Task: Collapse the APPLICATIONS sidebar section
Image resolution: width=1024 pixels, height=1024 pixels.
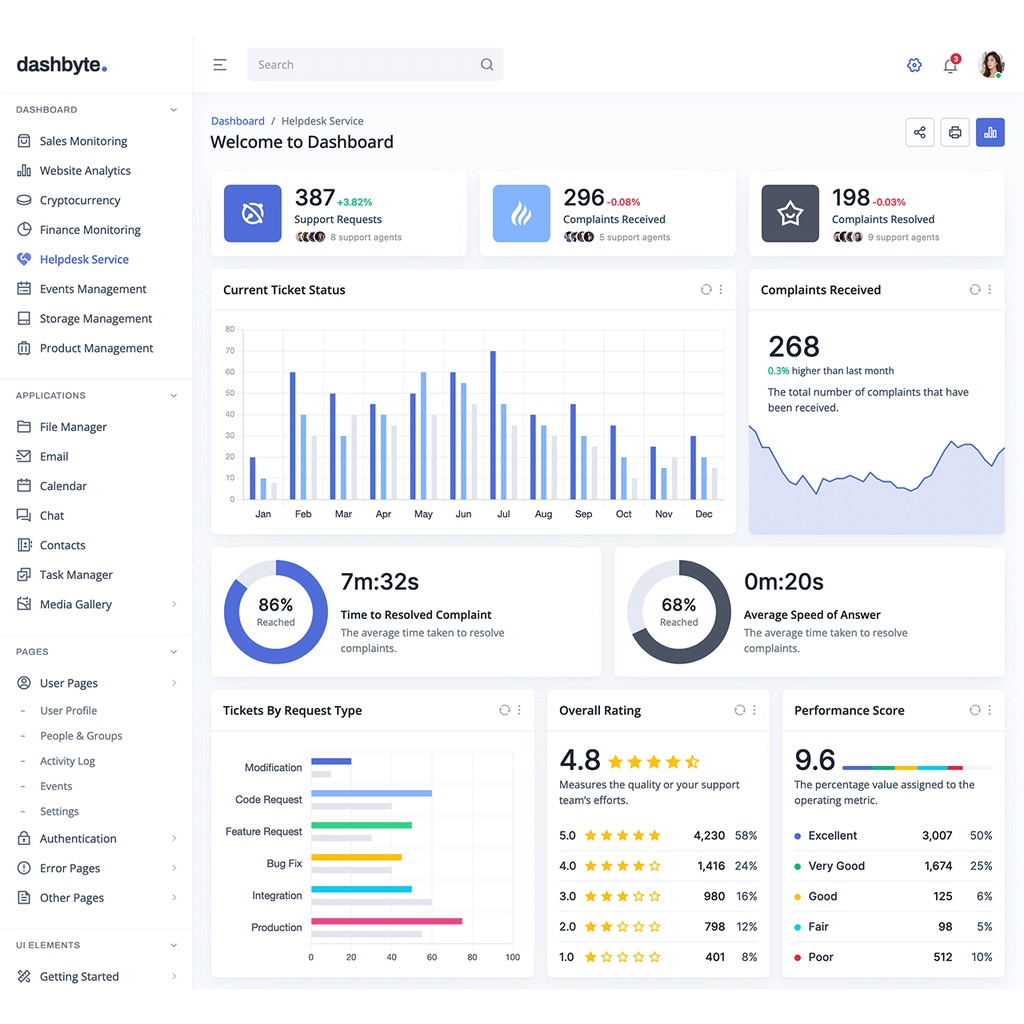Action: pos(174,395)
